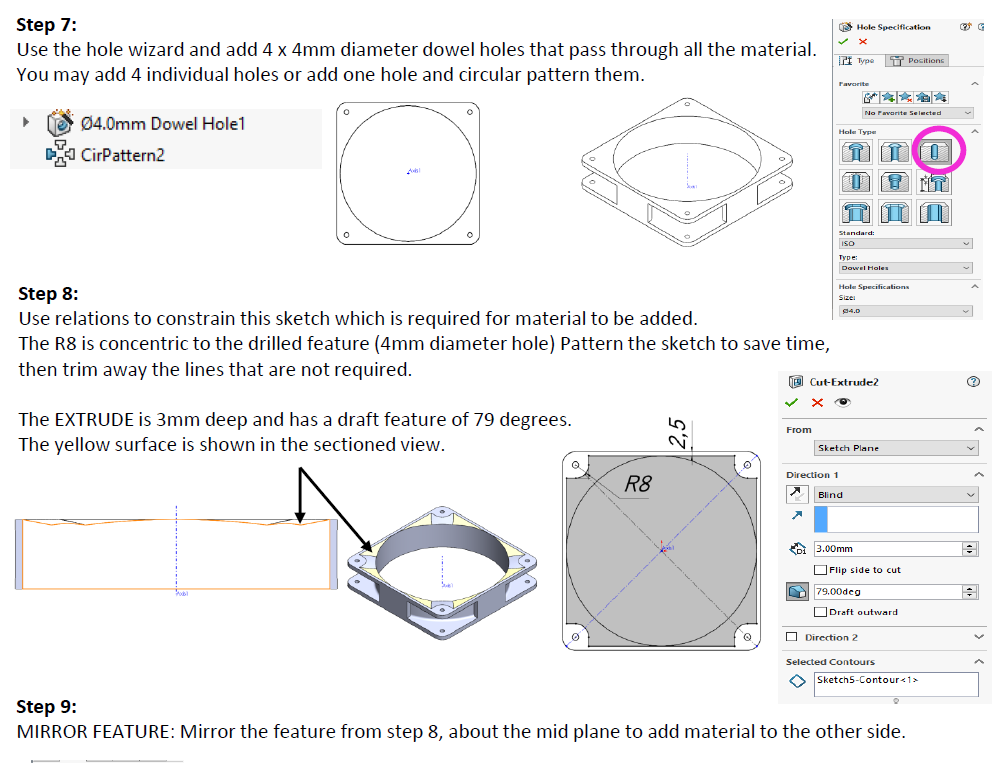This screenshot has width=1008, height=763.
Task: Collapse the Selected Contours section
Action: (x=979, y=661)
